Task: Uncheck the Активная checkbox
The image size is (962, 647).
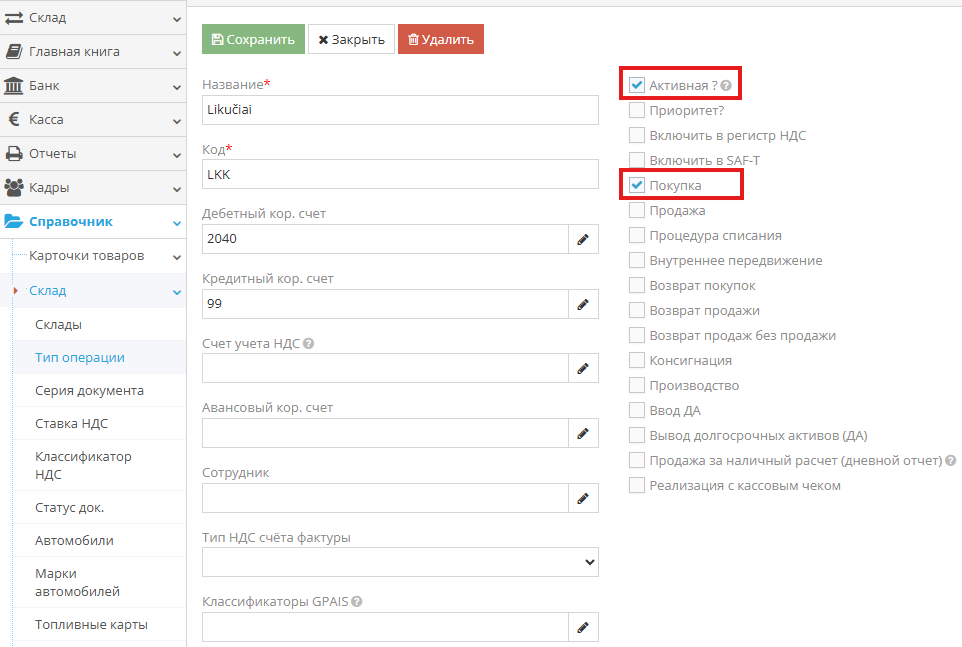Action: coord(637,86)
